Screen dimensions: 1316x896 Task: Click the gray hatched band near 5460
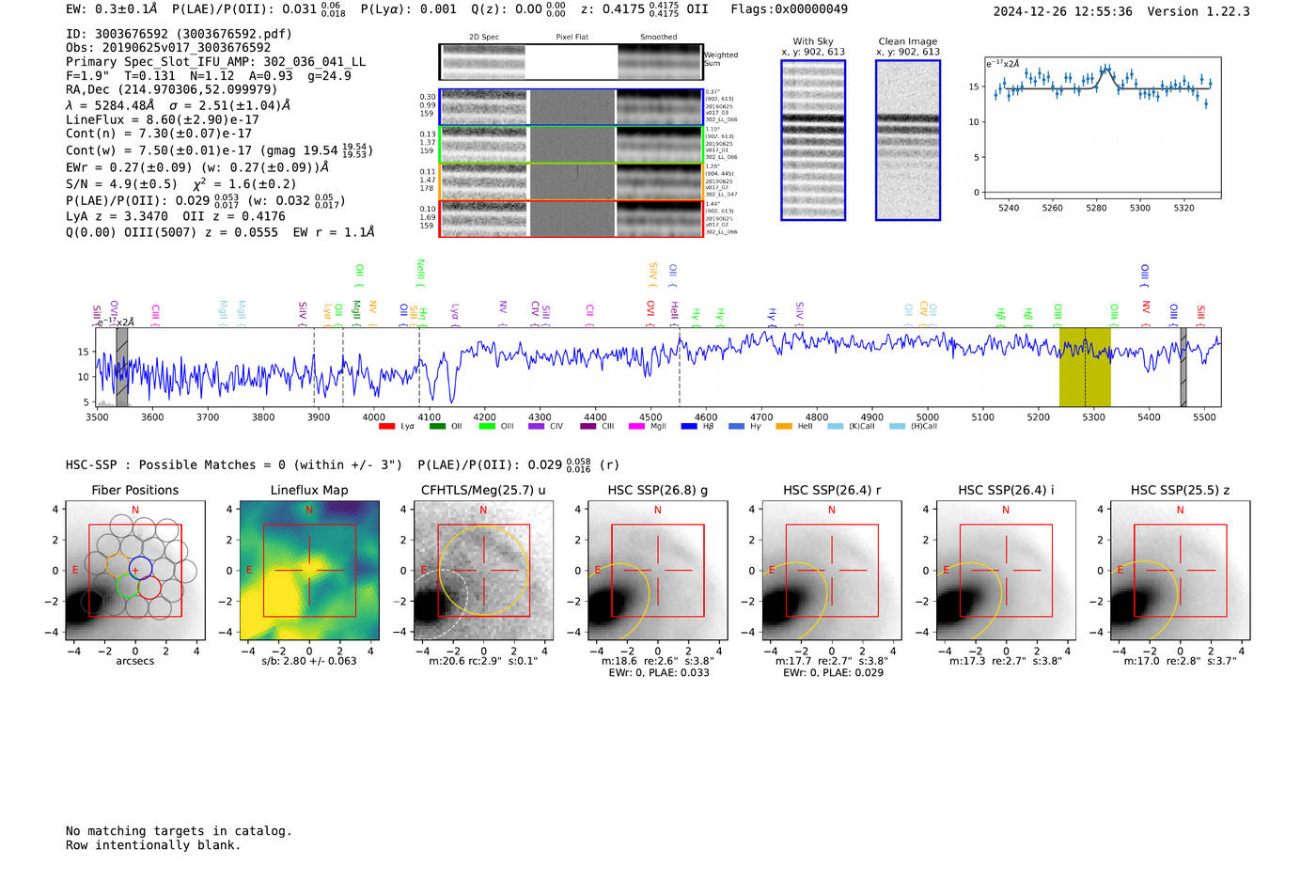tap(1183, 368)
